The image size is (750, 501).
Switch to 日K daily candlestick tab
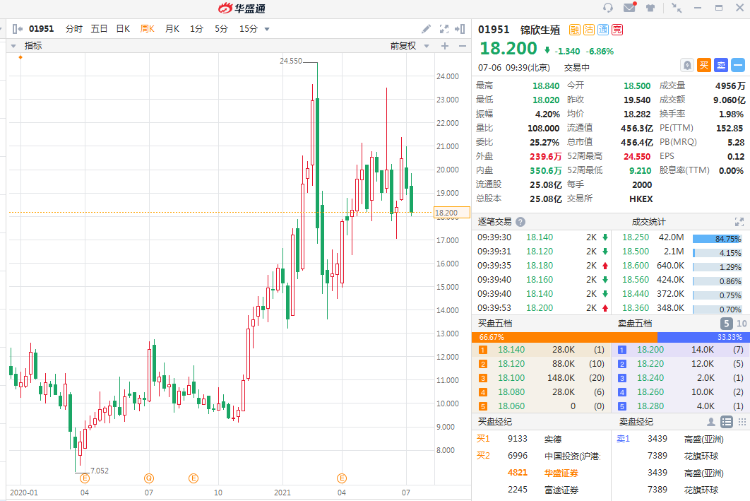coord(123,29)
